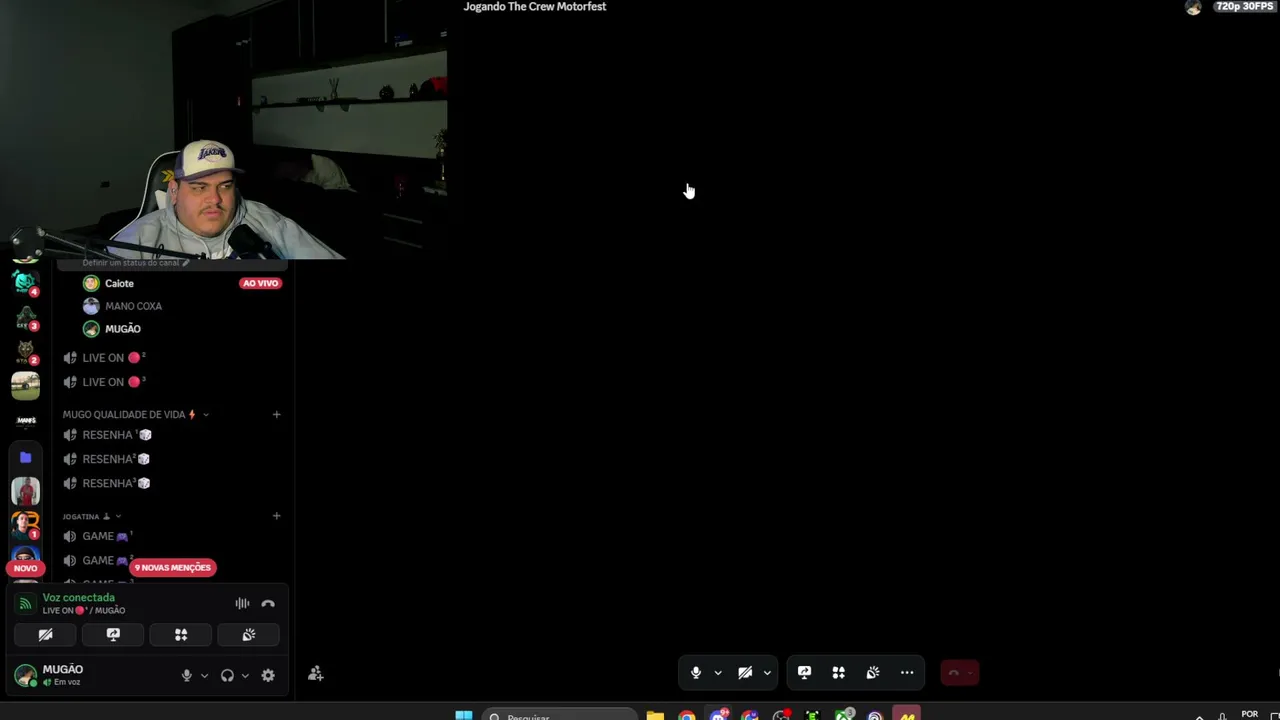Add channel to JOGATINA category

[x=277, y=516]
